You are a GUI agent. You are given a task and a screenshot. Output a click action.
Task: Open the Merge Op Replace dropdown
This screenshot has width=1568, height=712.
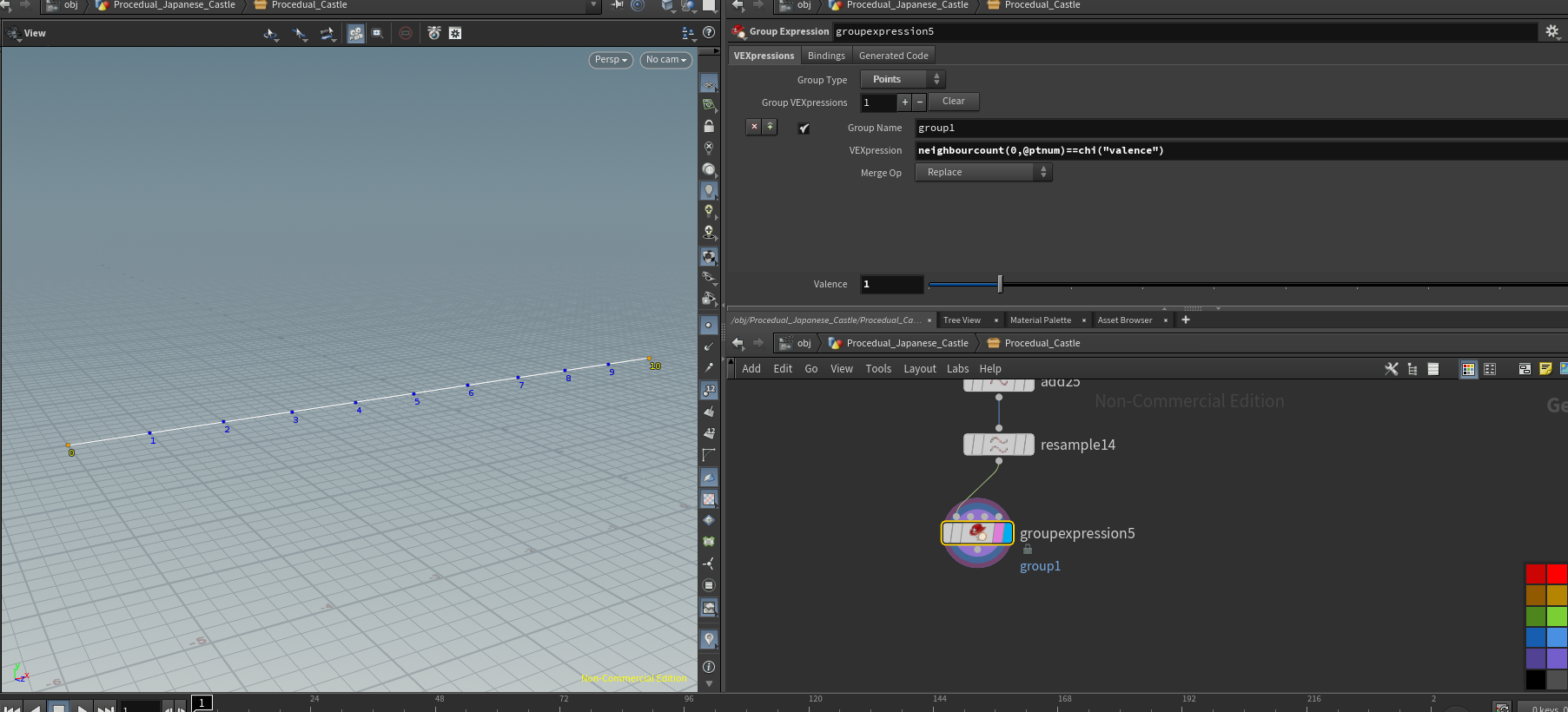click(x=983, y=172)
